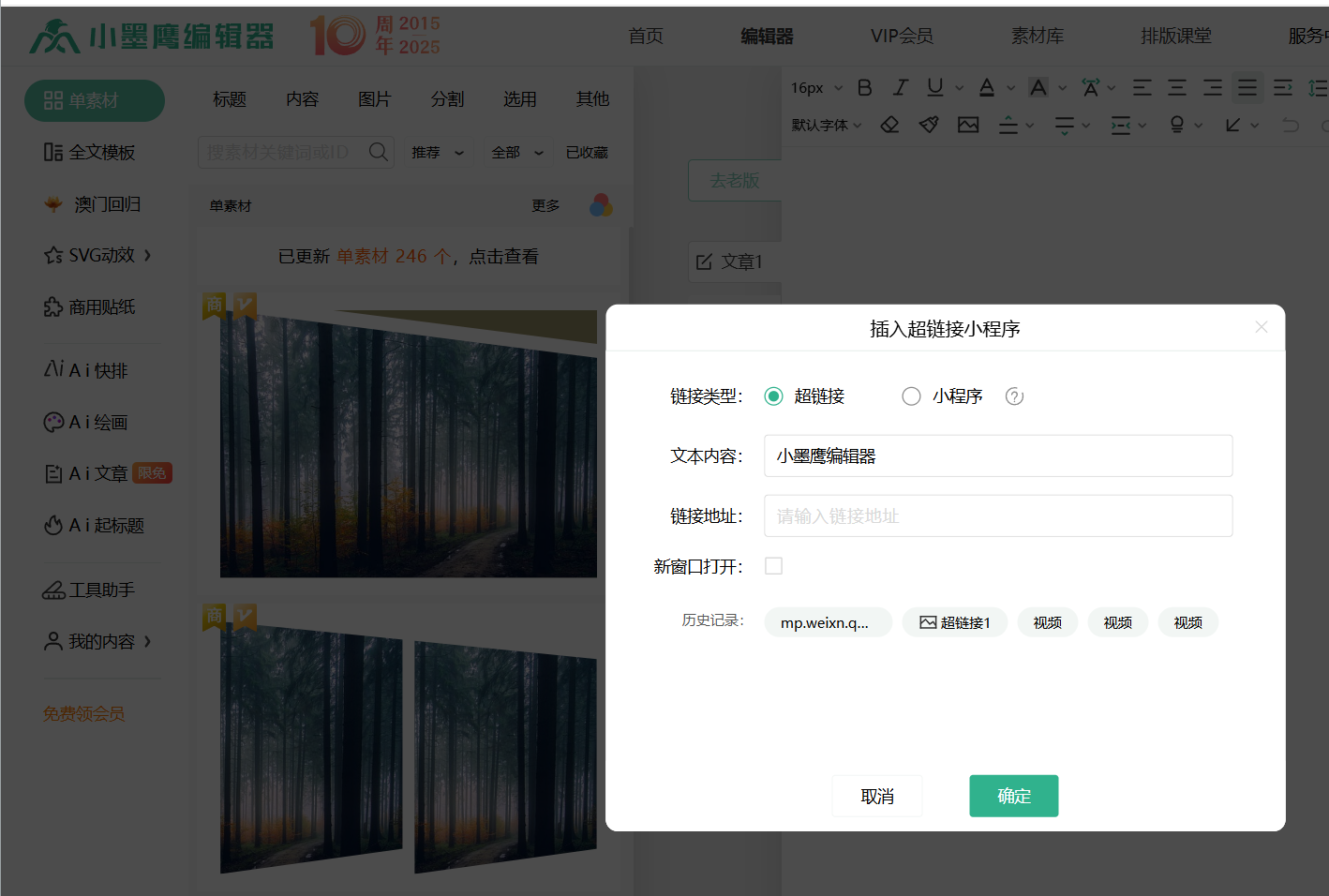
Task: Click the Italic formatting icon
Action: [x=900, y=88]
